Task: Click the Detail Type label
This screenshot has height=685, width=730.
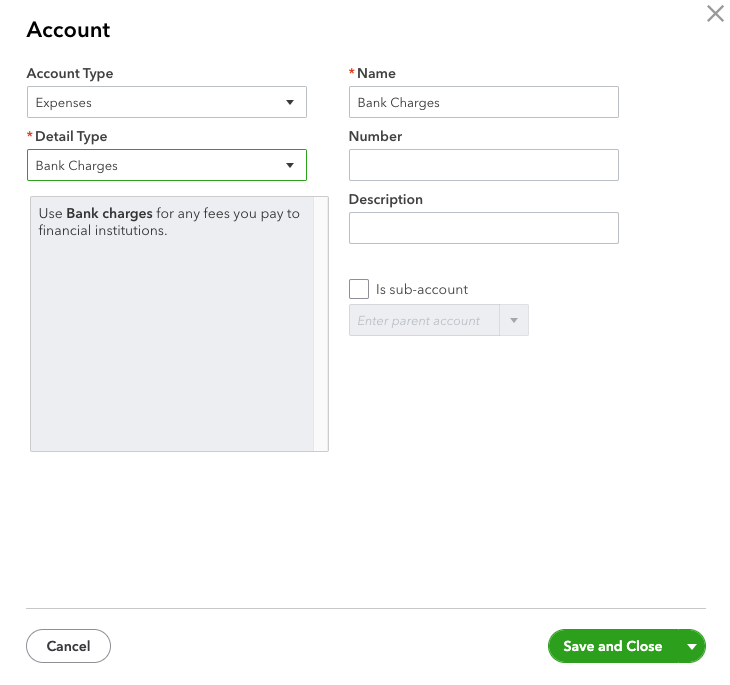Action: pyautogui.click(x=71, y=136)
